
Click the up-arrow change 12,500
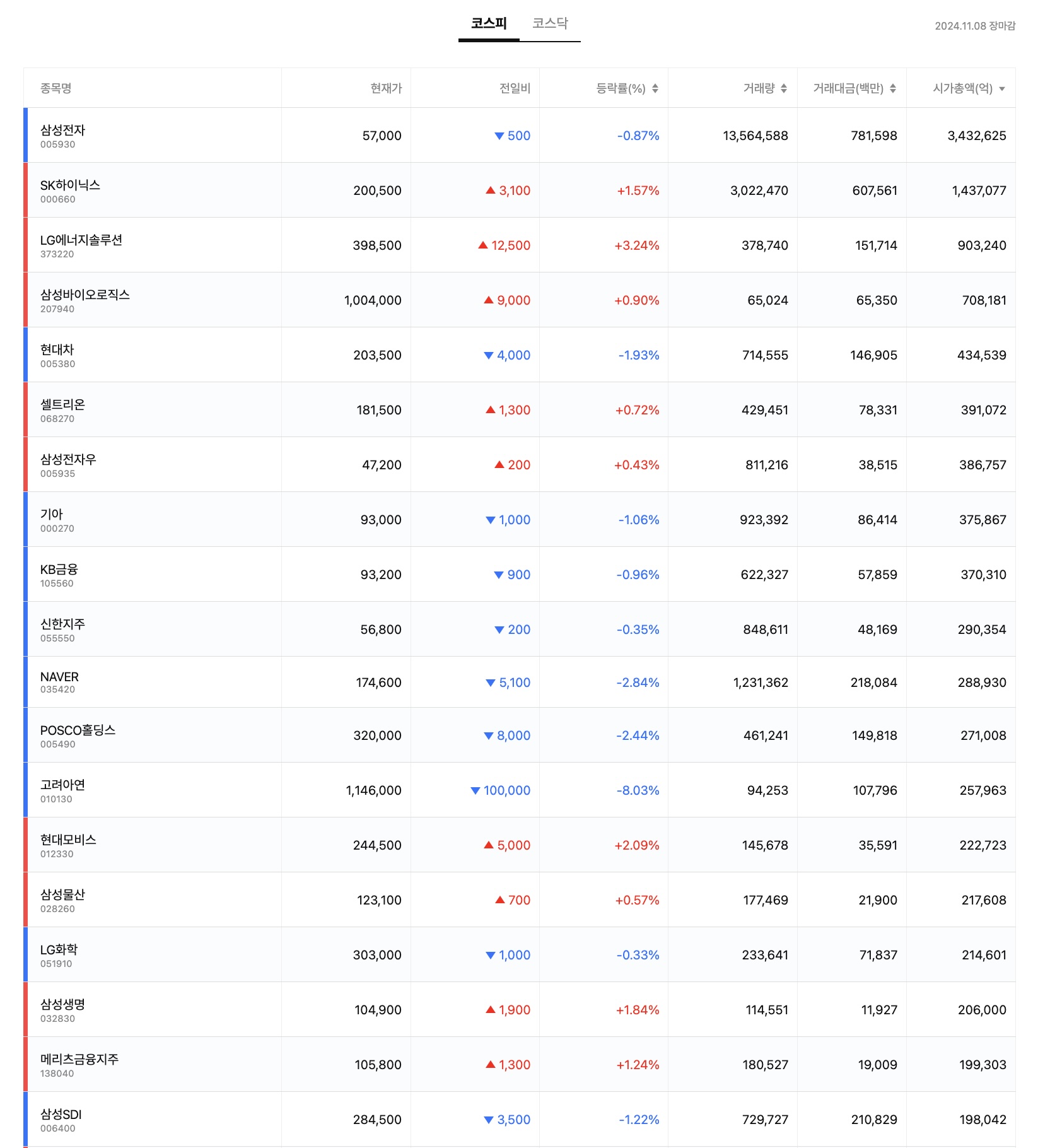(x=504, y=245)
